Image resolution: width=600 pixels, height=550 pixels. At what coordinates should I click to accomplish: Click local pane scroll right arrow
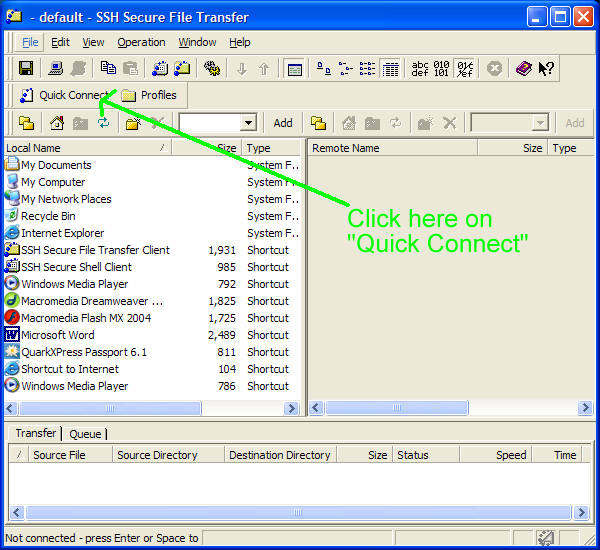click(292, 408)
